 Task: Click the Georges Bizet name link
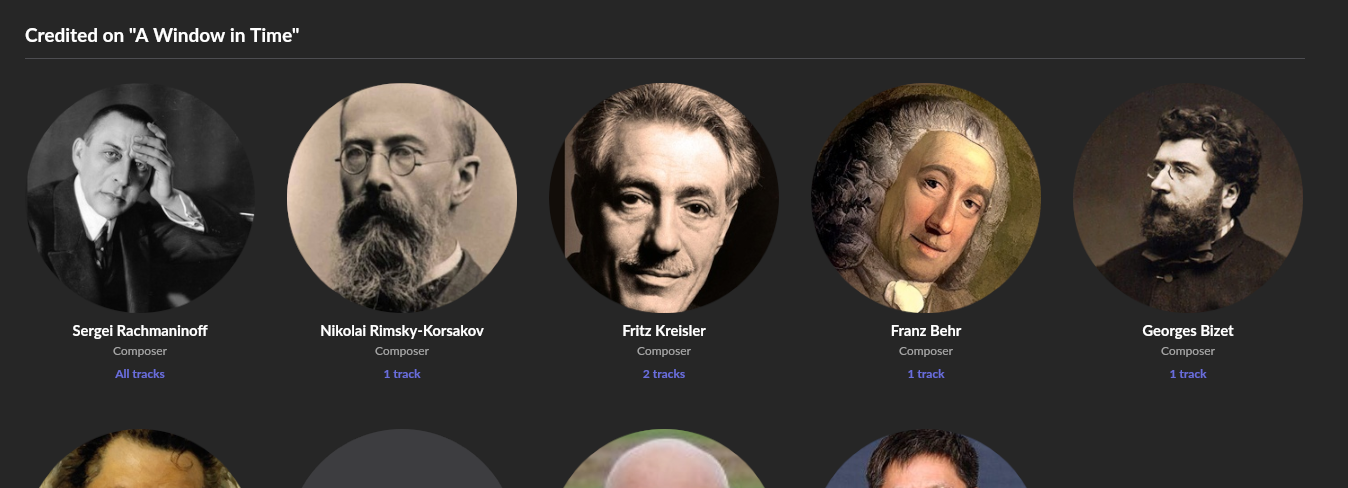point(1188,331)
